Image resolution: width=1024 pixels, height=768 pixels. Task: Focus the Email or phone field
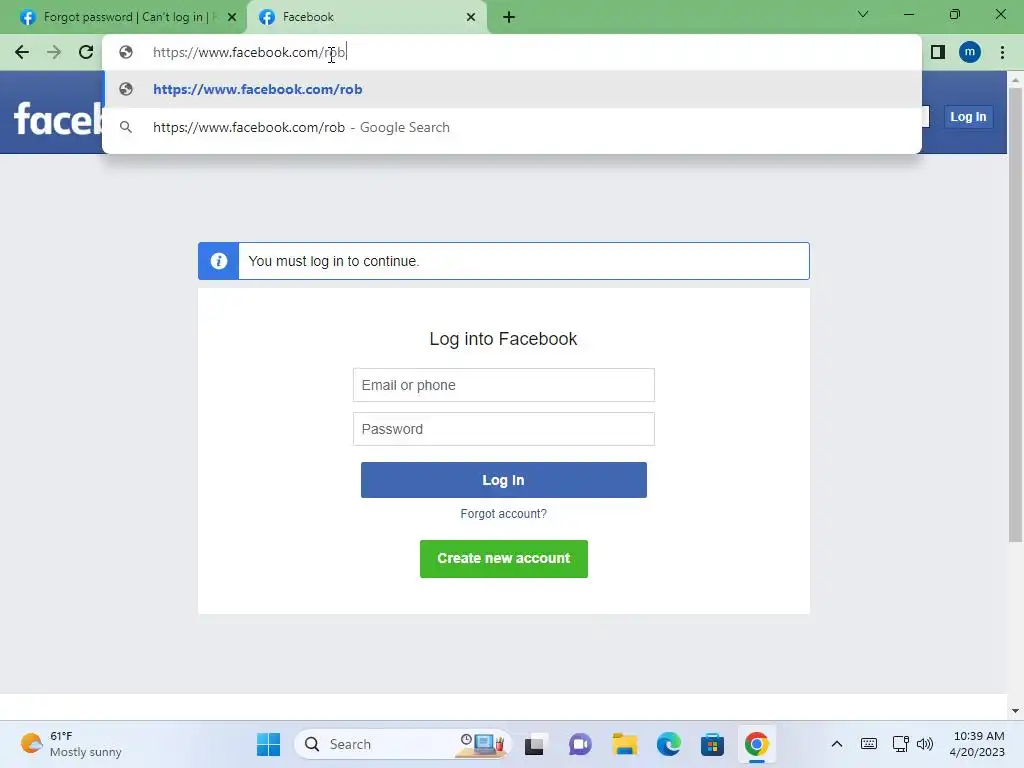point(504,385)
